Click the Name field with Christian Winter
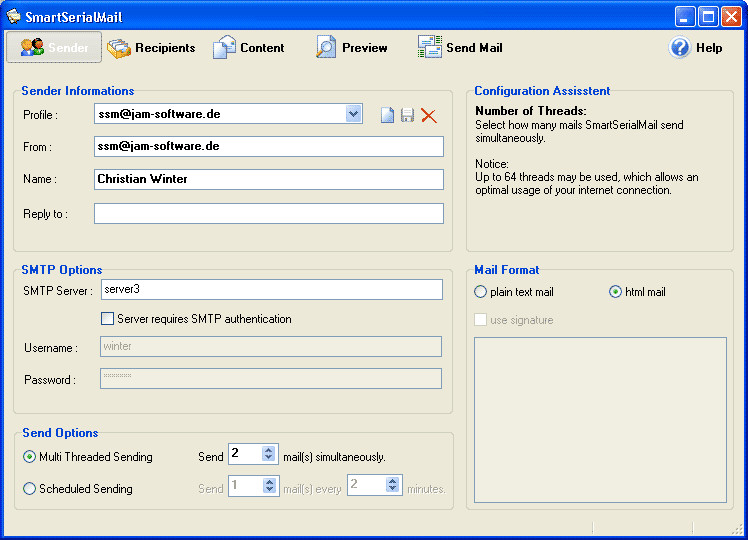The height and width of the screenshot is (540, 748). click(x=269, y=179)
